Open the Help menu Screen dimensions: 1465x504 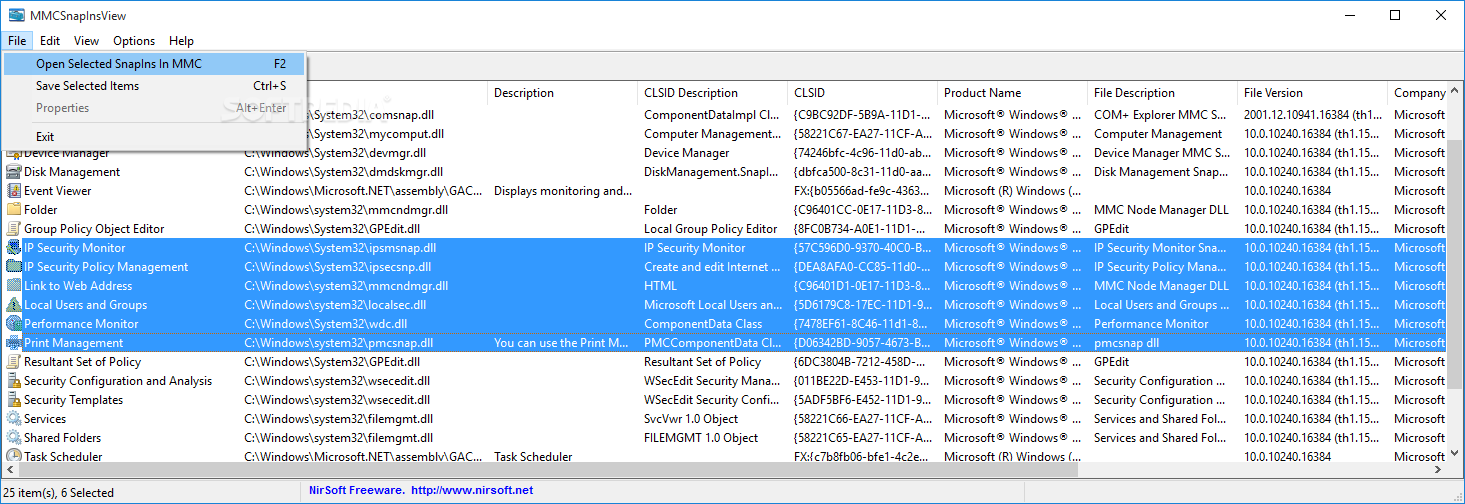point(181,41)
